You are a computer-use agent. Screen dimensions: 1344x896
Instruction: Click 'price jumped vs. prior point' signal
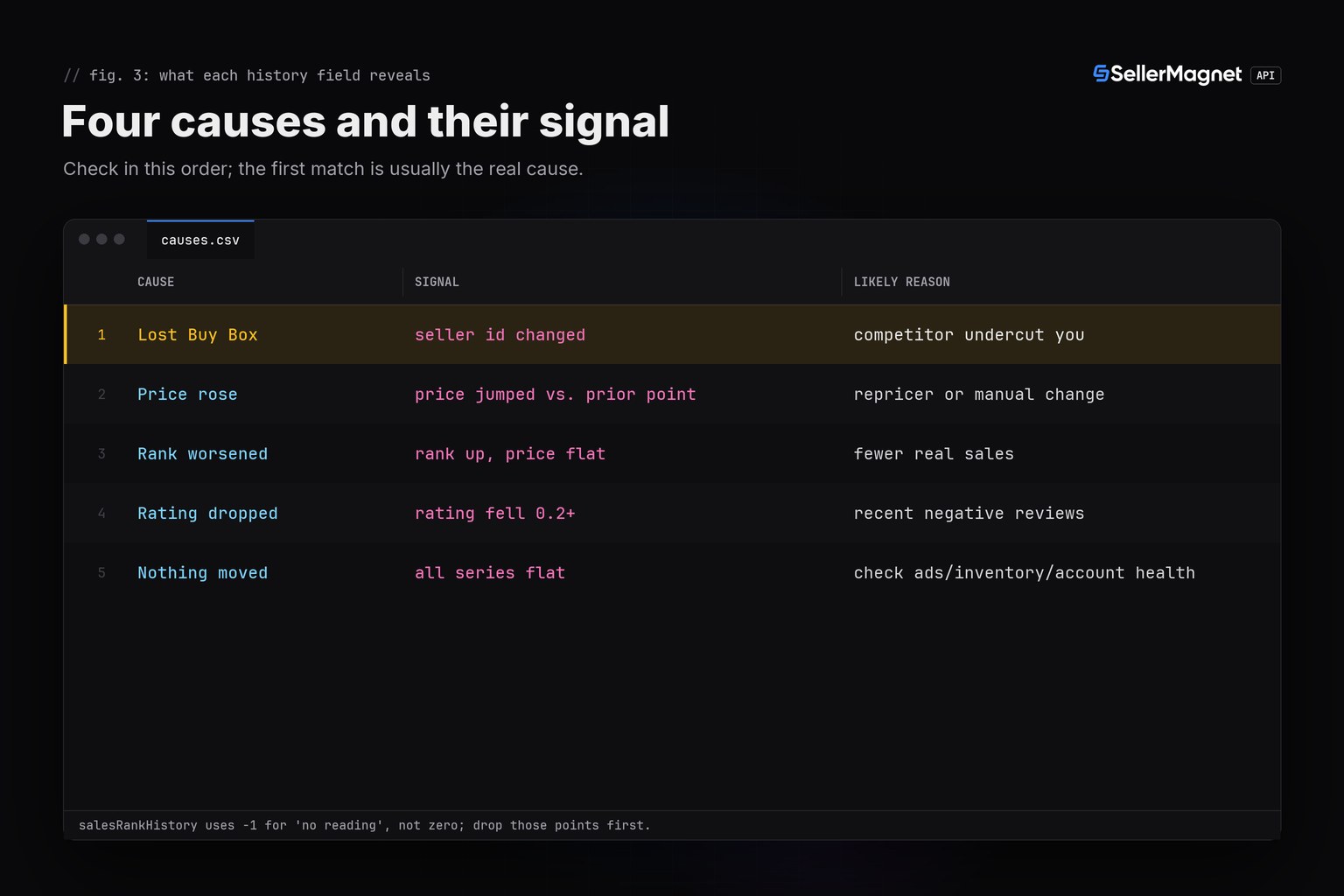pos(556,395)
